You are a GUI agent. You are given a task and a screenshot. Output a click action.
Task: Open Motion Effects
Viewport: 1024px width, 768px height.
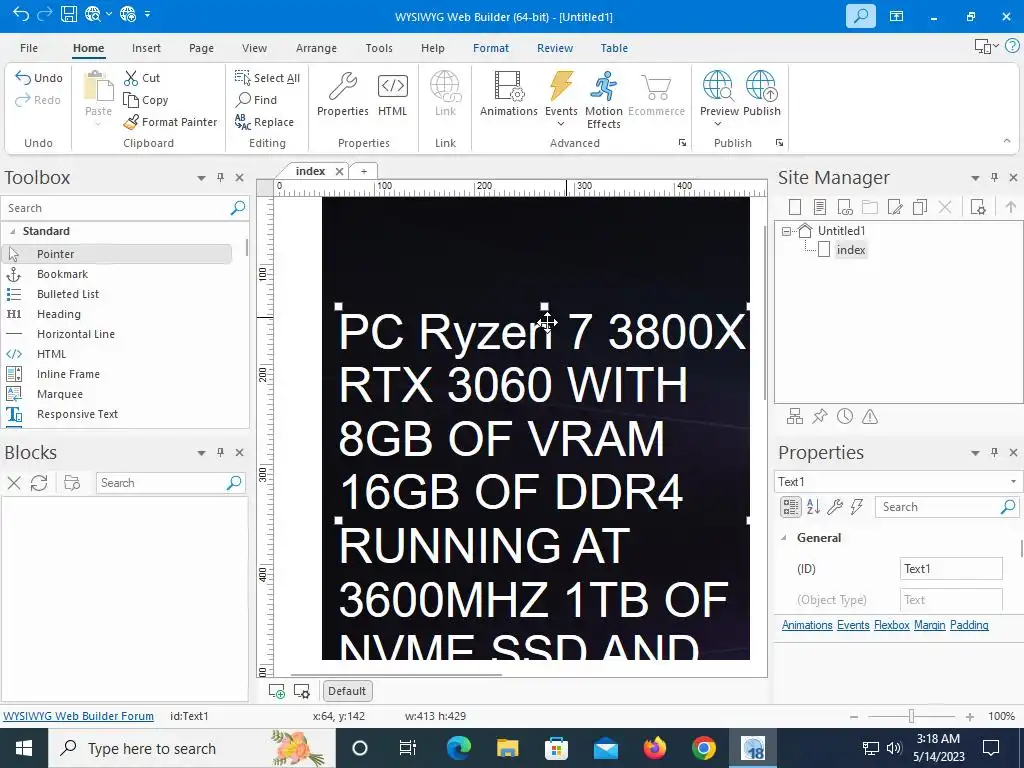[x=603, y=100]
